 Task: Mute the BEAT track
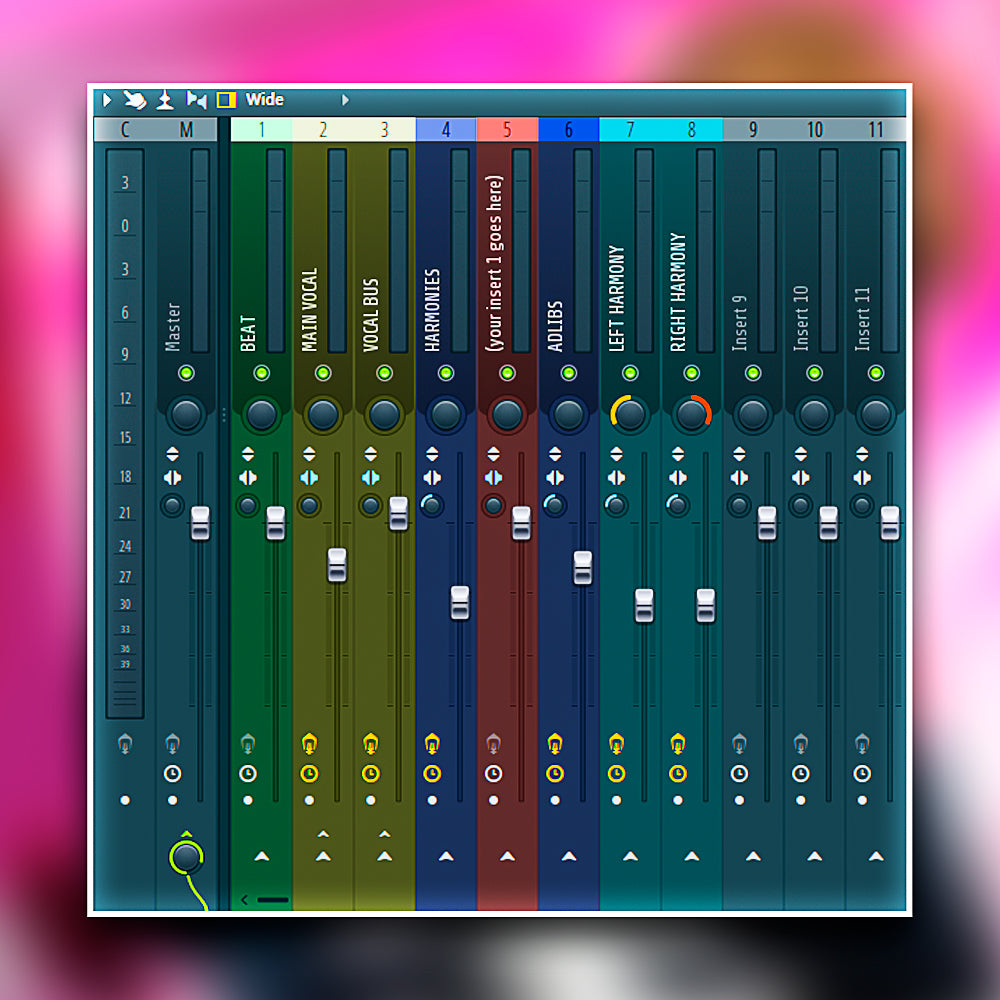261,373
